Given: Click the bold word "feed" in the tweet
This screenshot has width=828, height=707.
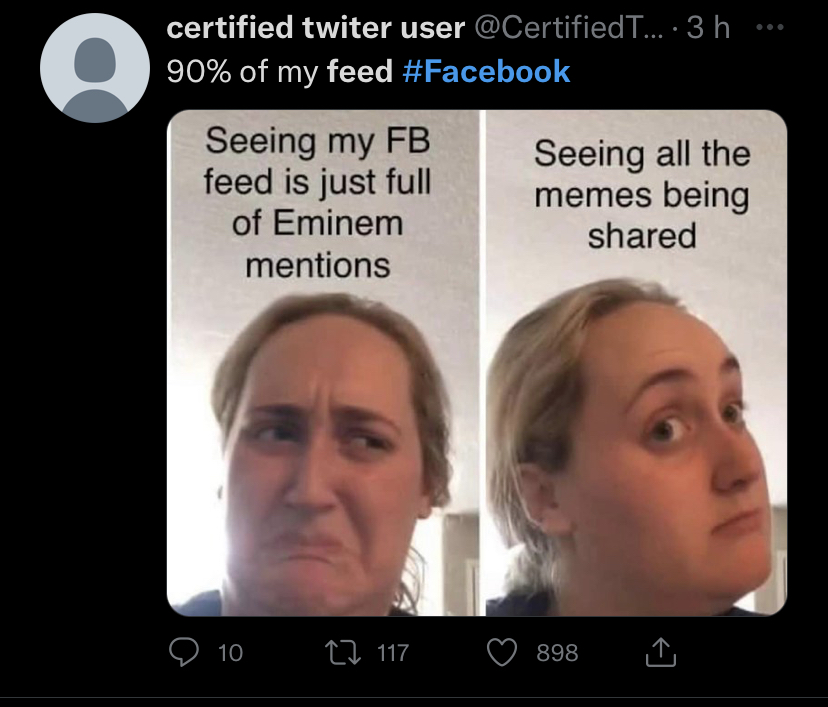Looking at the screenshot, I should click(x=360, y=72).
